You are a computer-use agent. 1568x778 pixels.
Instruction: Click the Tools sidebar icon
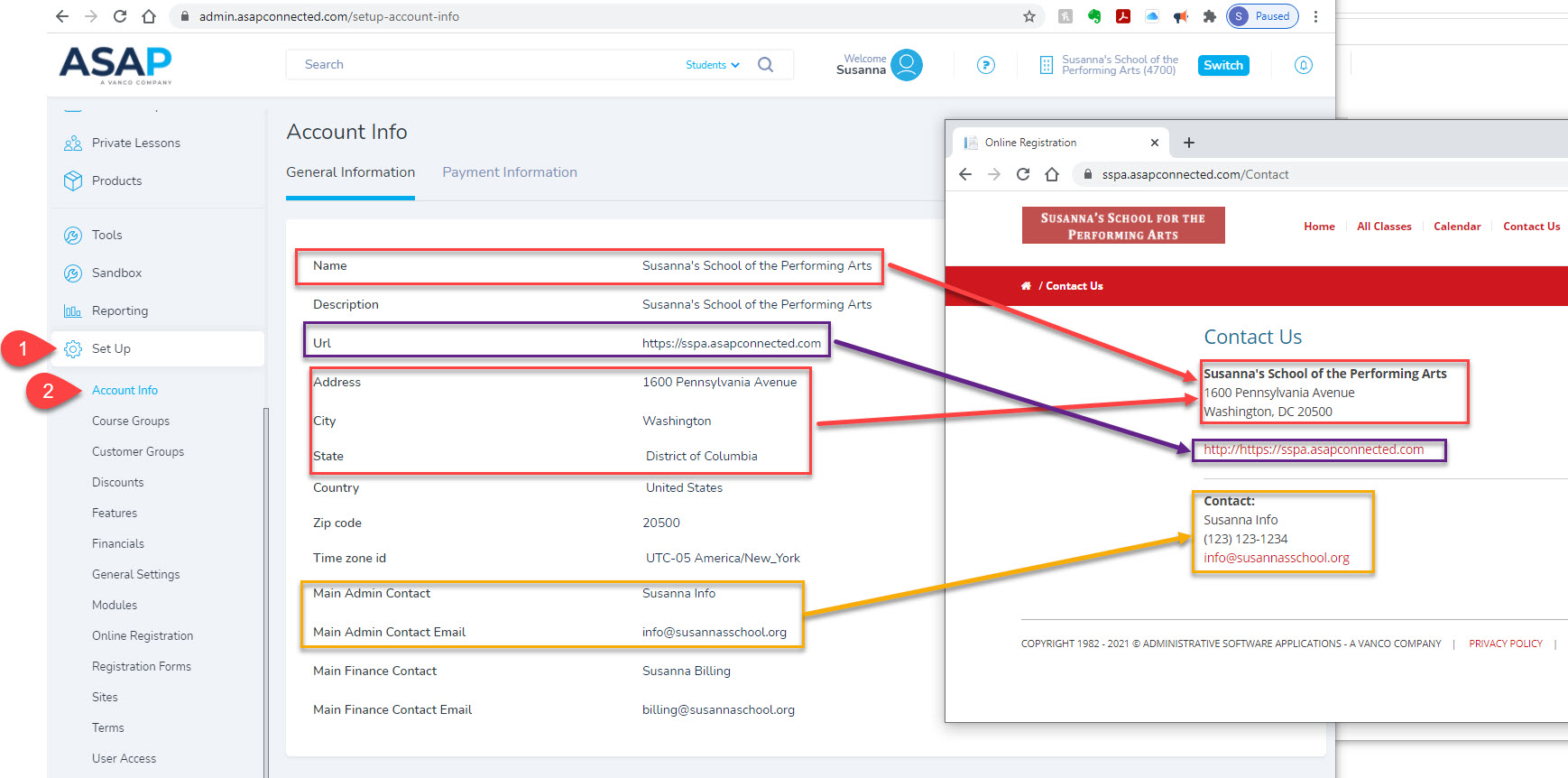click(73, 236)
